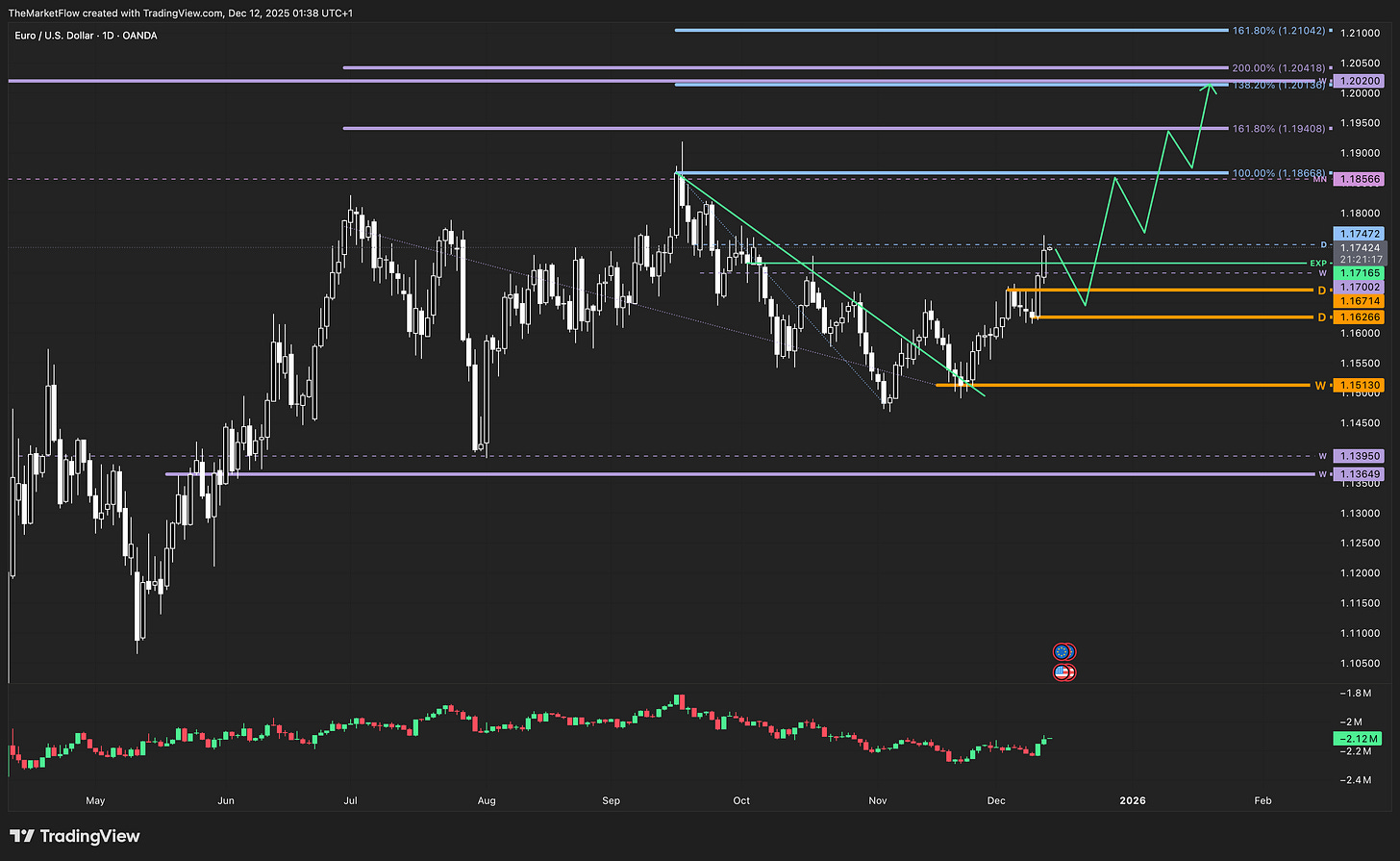1400x861 pixels.
Task: Select the Feb label on time axis
Action: coord(1263,800)
